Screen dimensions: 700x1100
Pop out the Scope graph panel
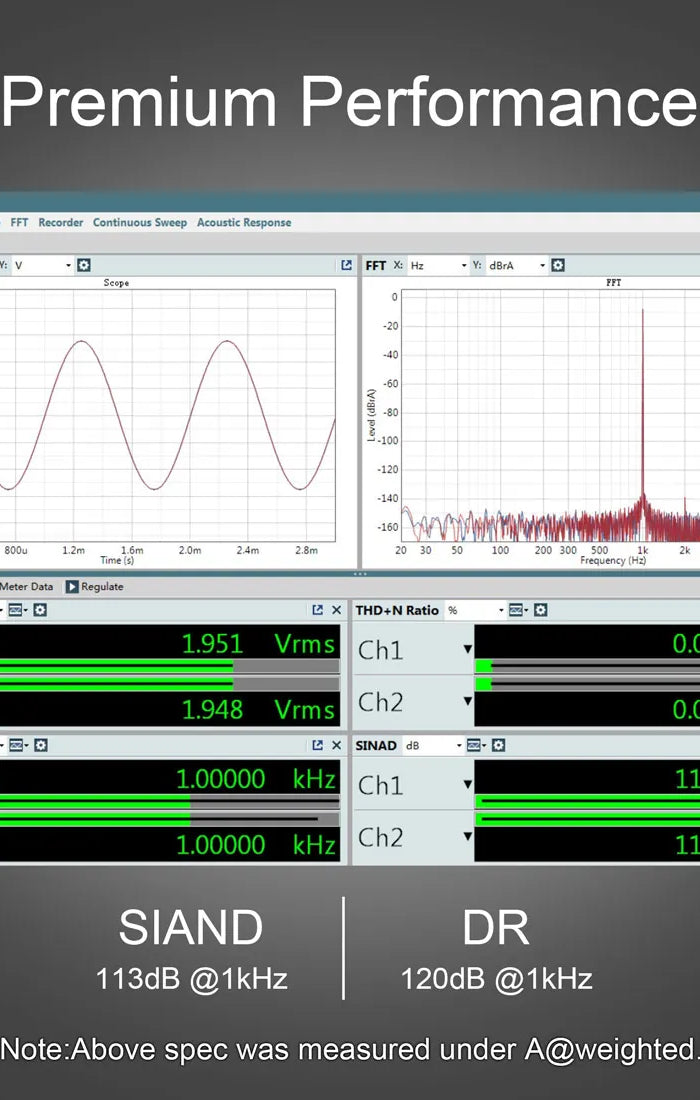click(346, 265)
